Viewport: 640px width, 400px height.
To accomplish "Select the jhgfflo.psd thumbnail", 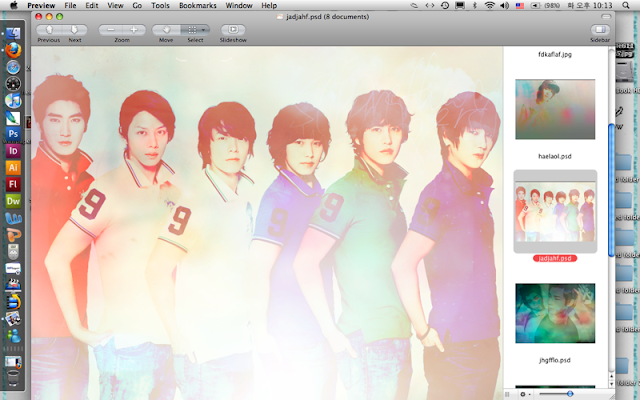I will 555,313.
